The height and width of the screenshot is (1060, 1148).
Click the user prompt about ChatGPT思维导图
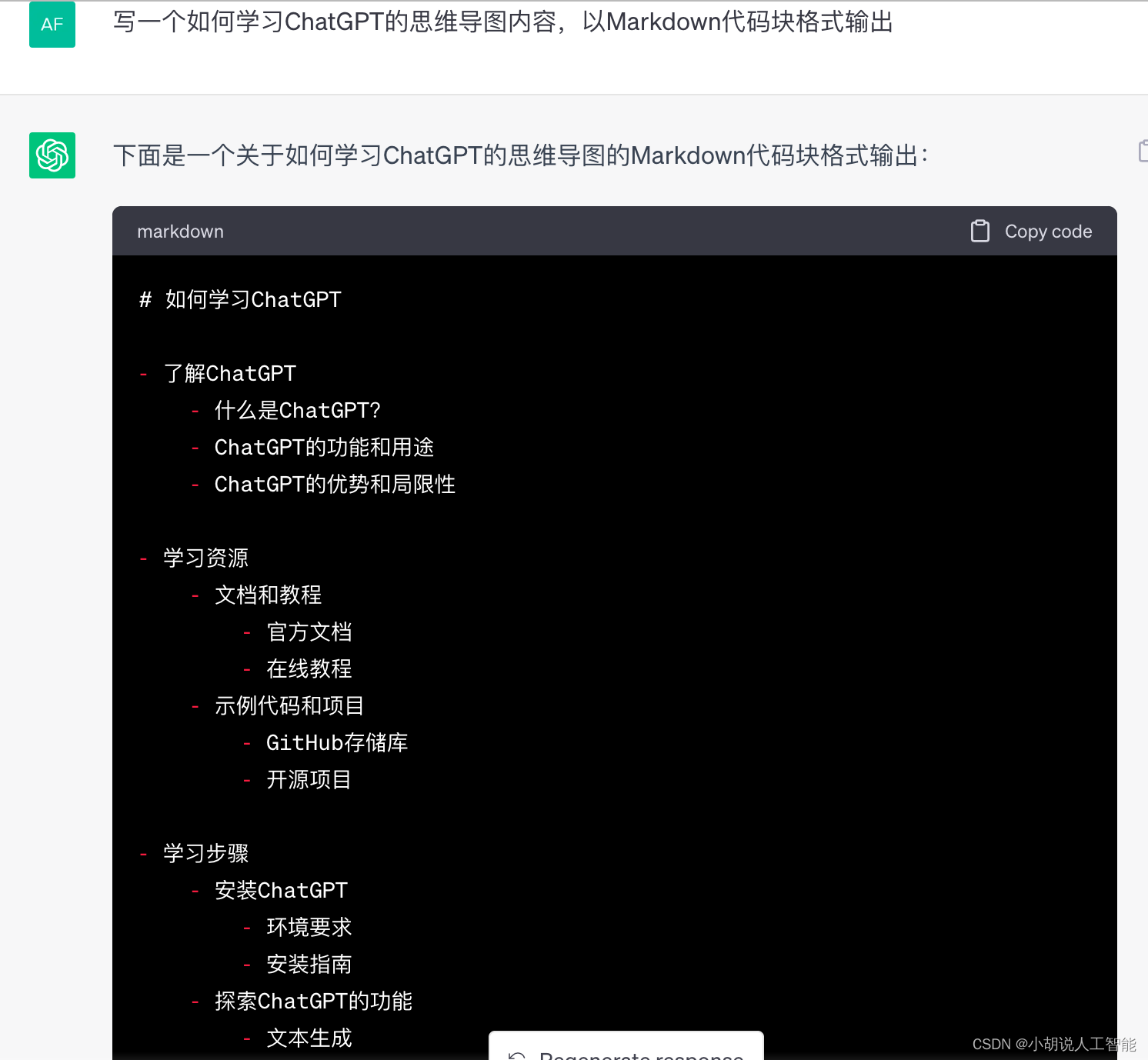(x=503, y=22)
